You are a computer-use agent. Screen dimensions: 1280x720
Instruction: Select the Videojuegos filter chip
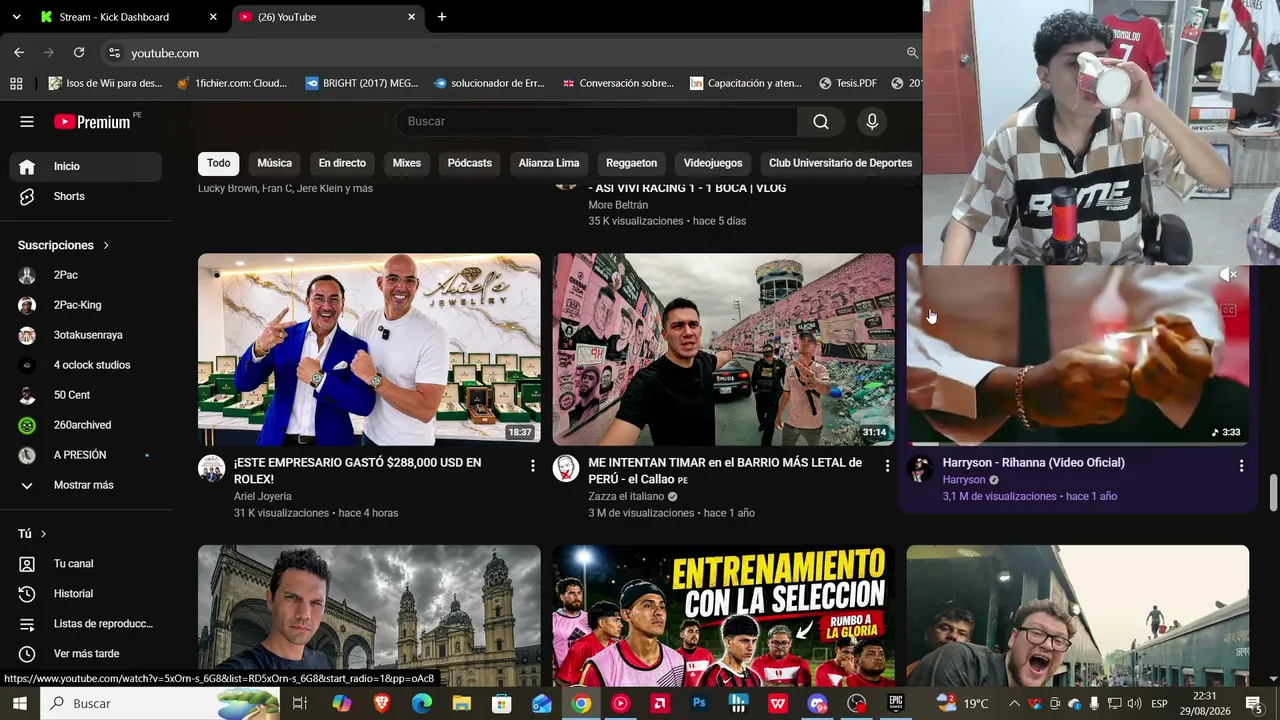pyautogui.click(x=713, y=163)
